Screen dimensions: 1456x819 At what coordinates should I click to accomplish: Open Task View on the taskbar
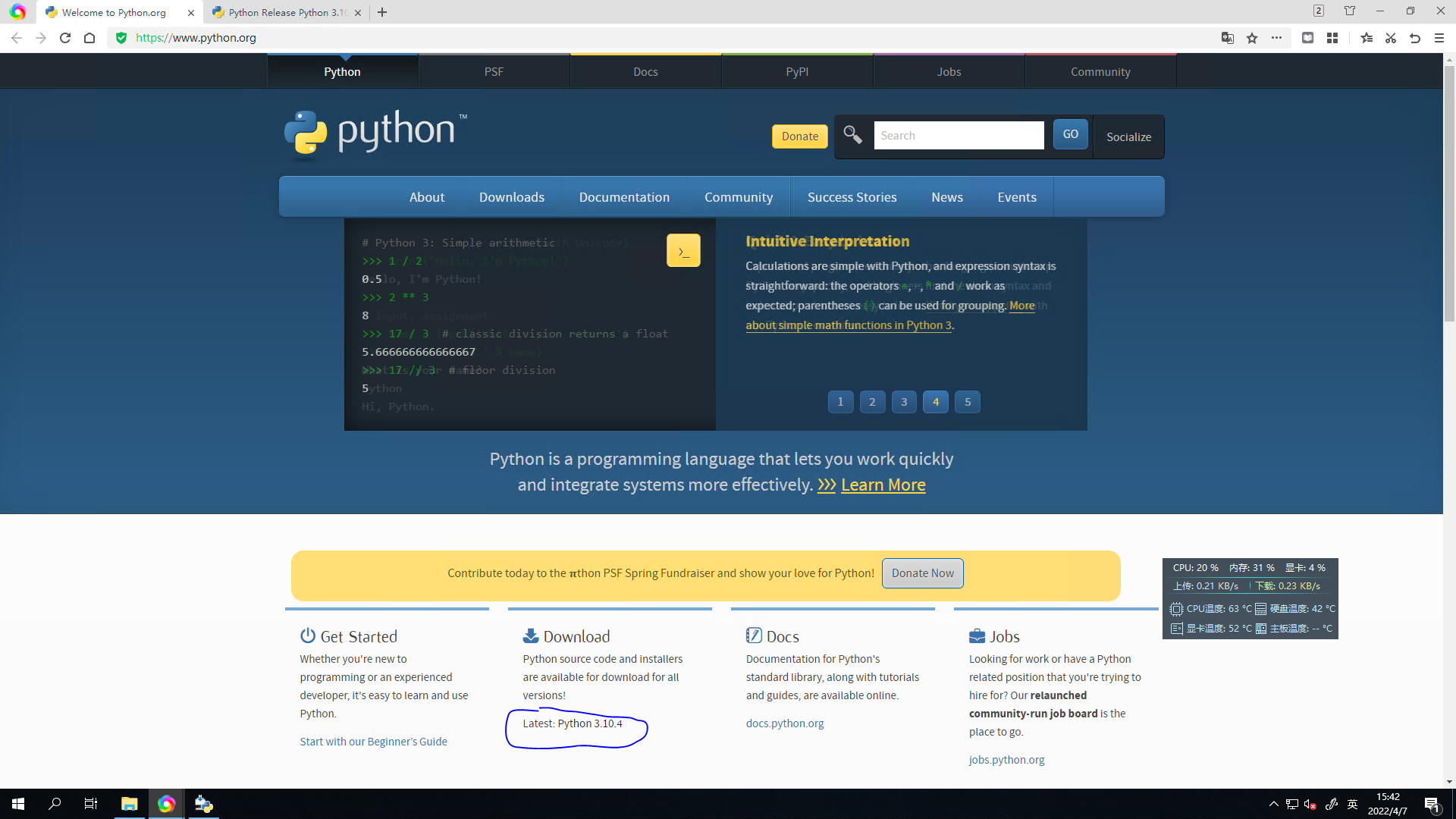coord(91,804)
